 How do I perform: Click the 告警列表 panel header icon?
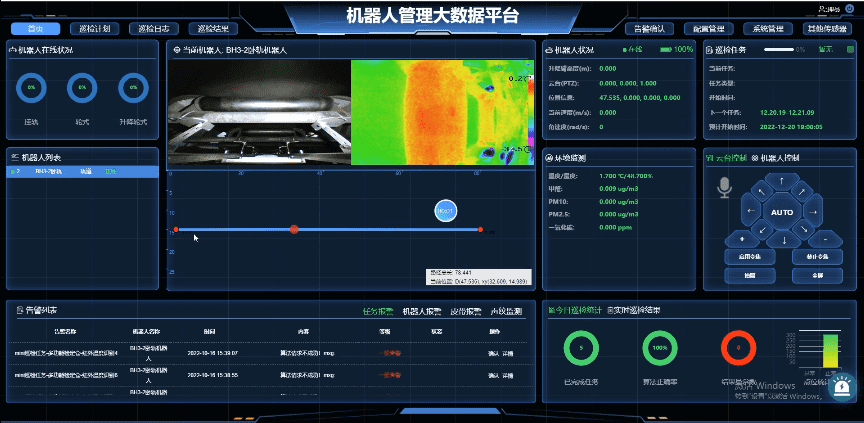pos(20,310)
